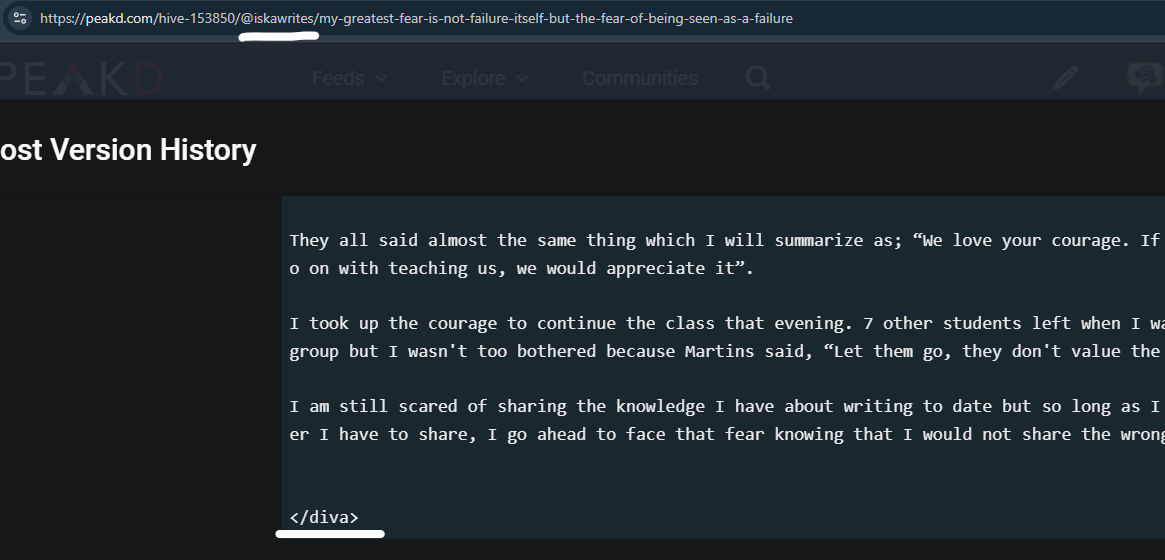
Task: Expand the chevron next to Explore
Action: tap(522, 79)
